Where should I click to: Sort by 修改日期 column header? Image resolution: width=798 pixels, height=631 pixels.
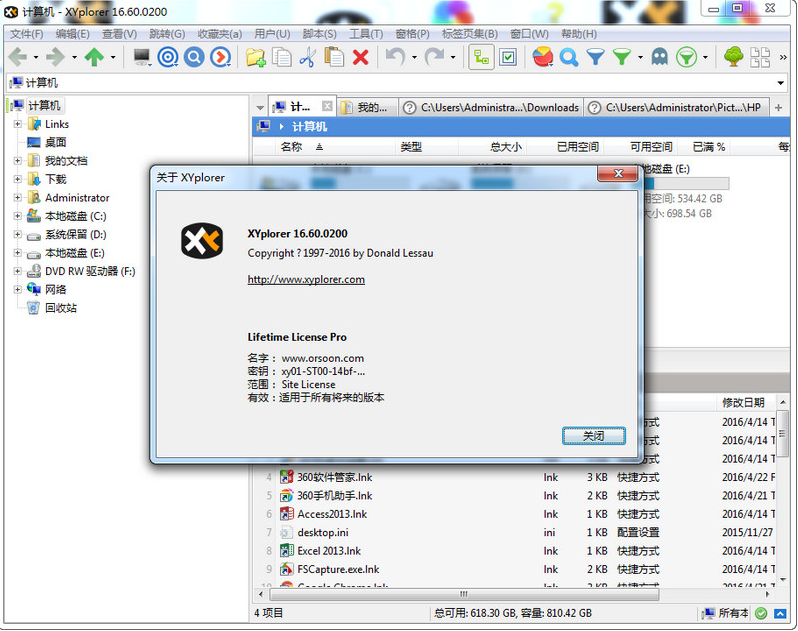744,403
